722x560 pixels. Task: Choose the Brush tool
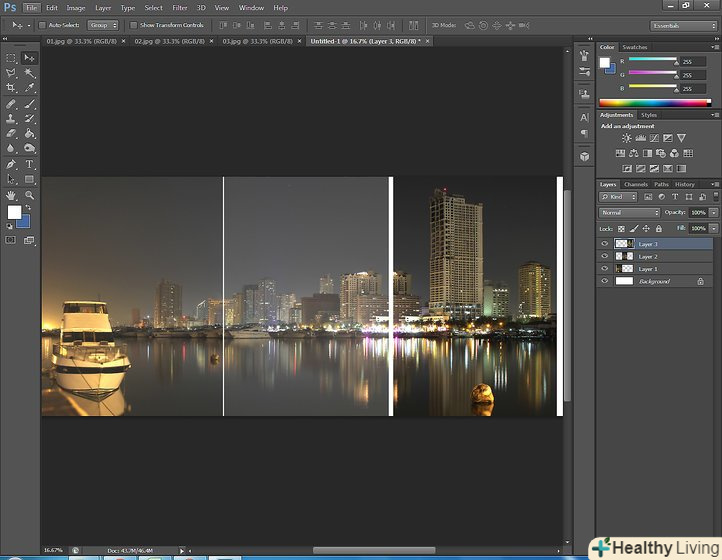(x=29, y=103)
